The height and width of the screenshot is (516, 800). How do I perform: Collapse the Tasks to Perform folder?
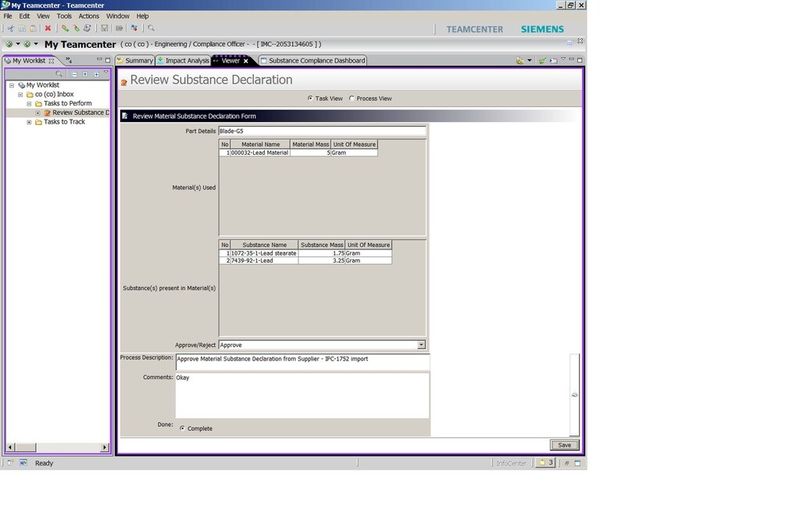click(29, 104)
